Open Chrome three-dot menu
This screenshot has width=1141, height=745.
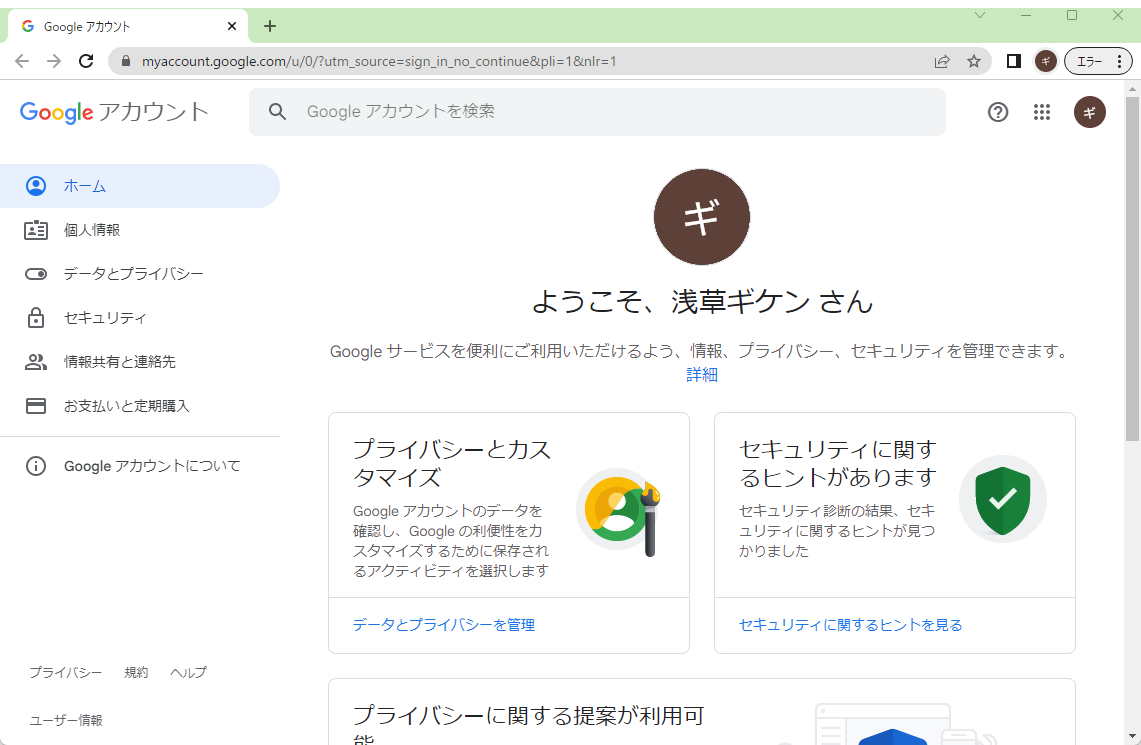1120,61
